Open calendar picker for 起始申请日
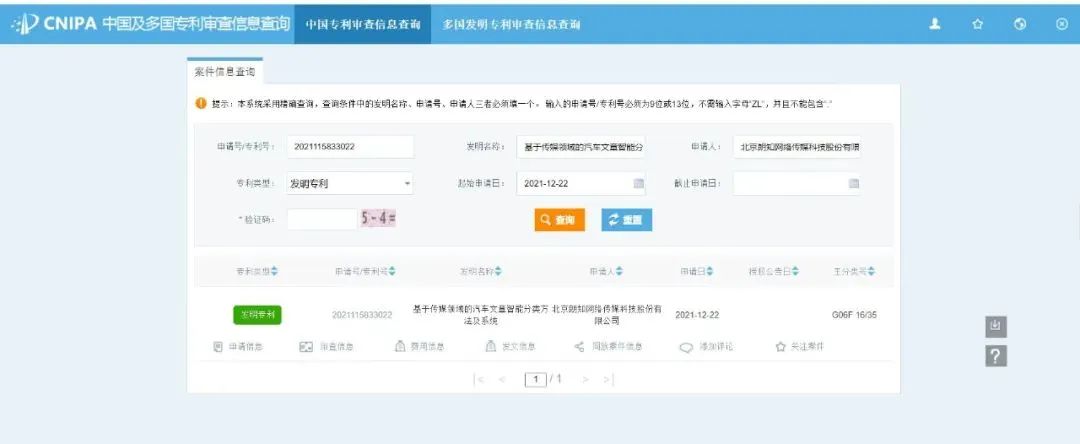Screen dimensions: 1080x444 point(638,184)
